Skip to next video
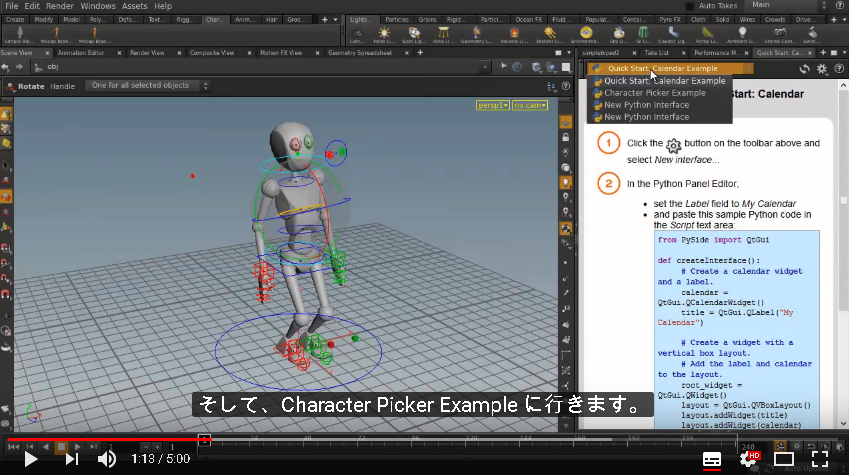This screenshot has height=475, width=849. (71, 459)
